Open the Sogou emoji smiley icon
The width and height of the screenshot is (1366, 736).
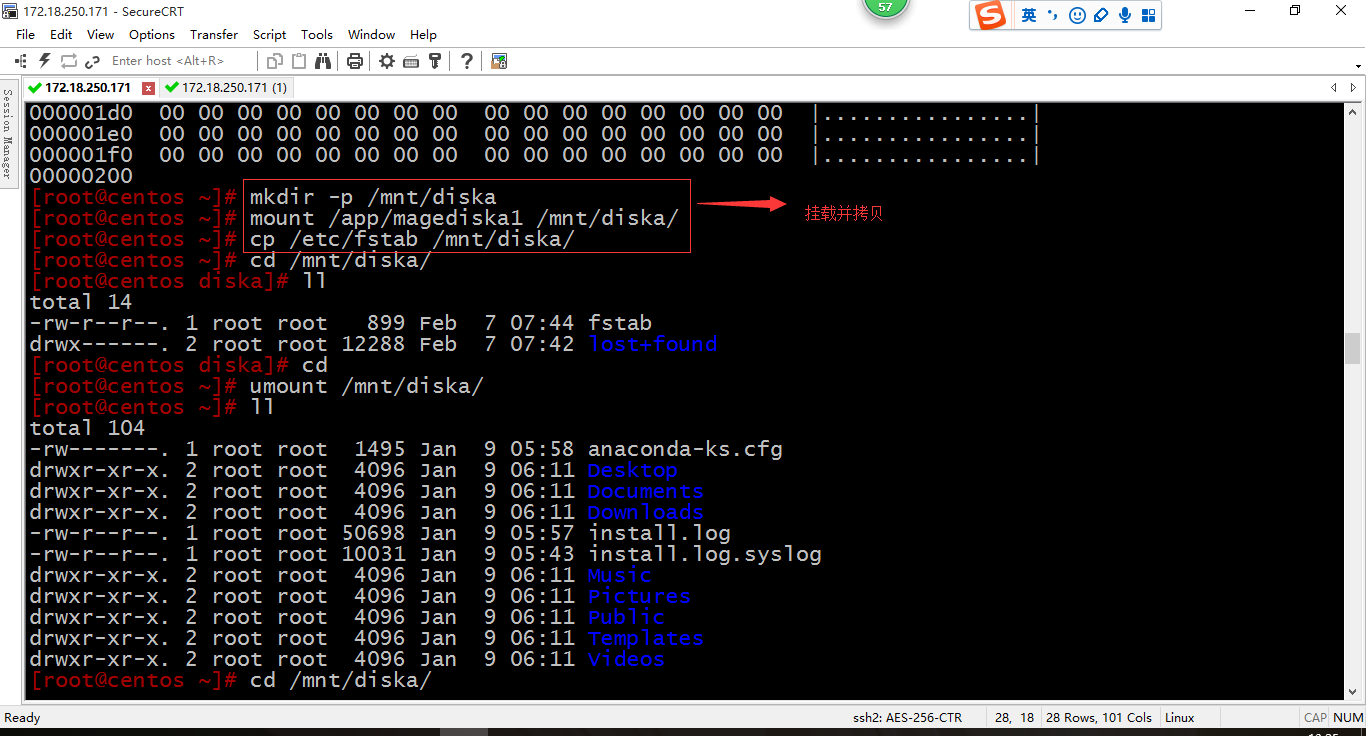pos(1077,15)
